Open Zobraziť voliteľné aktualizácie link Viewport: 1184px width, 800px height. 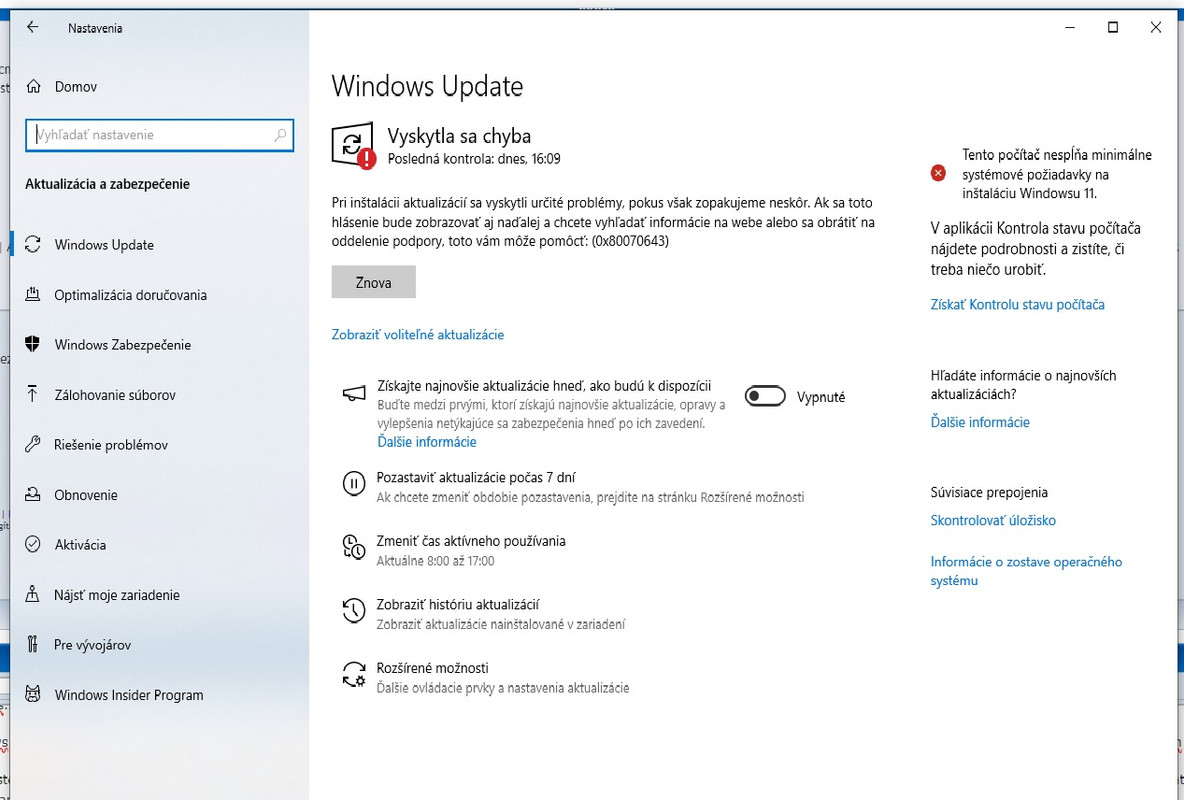pos(418,334)
